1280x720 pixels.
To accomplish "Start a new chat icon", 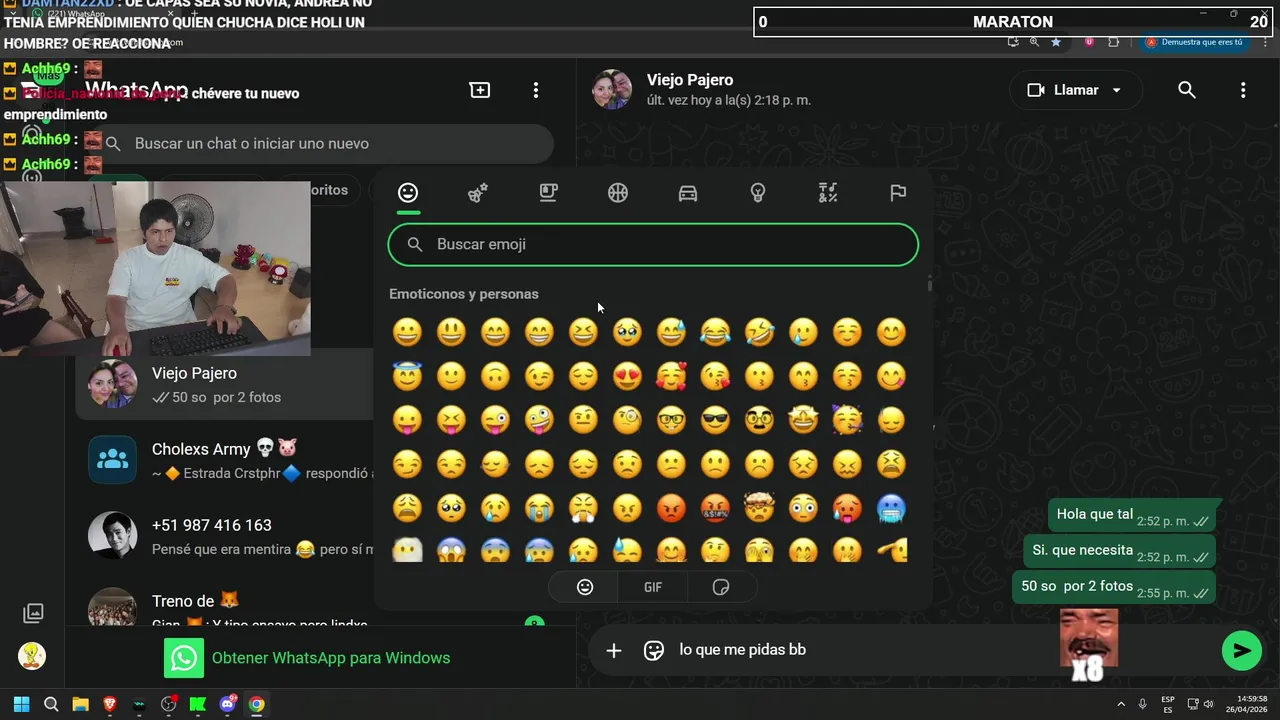I will [x=480, y=90].
